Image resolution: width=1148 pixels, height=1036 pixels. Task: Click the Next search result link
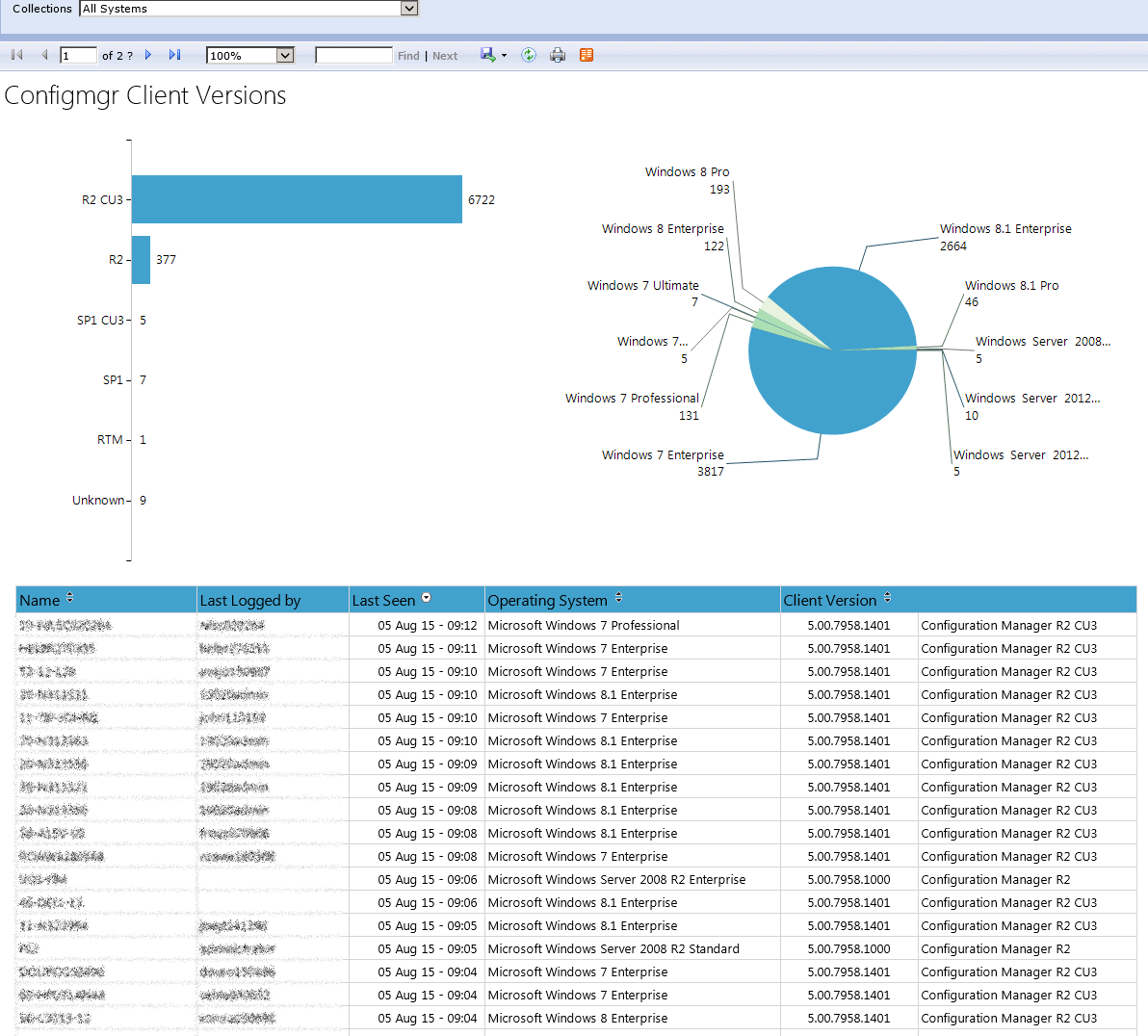coord(445,55)
